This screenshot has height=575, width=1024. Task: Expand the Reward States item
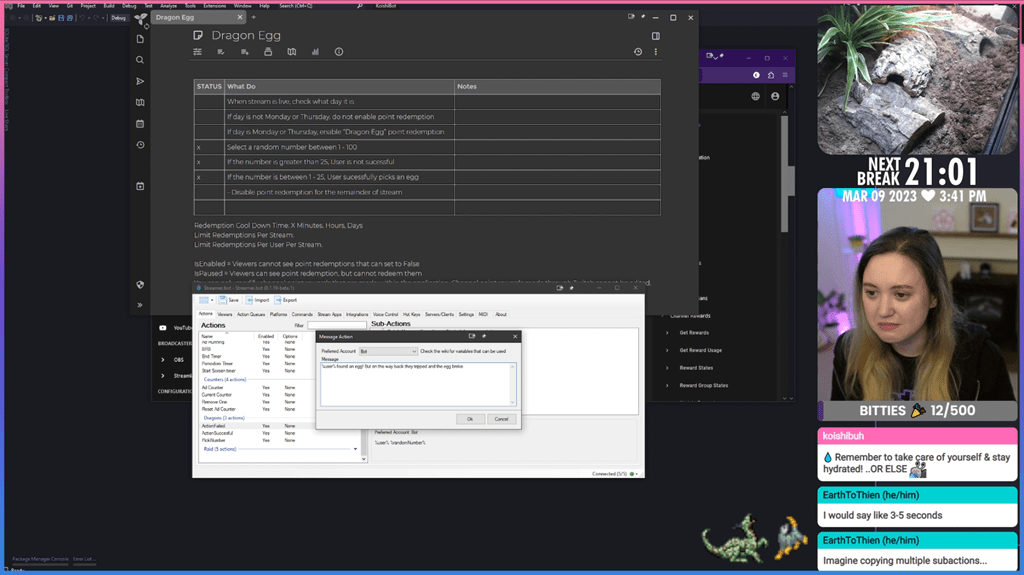667,368
